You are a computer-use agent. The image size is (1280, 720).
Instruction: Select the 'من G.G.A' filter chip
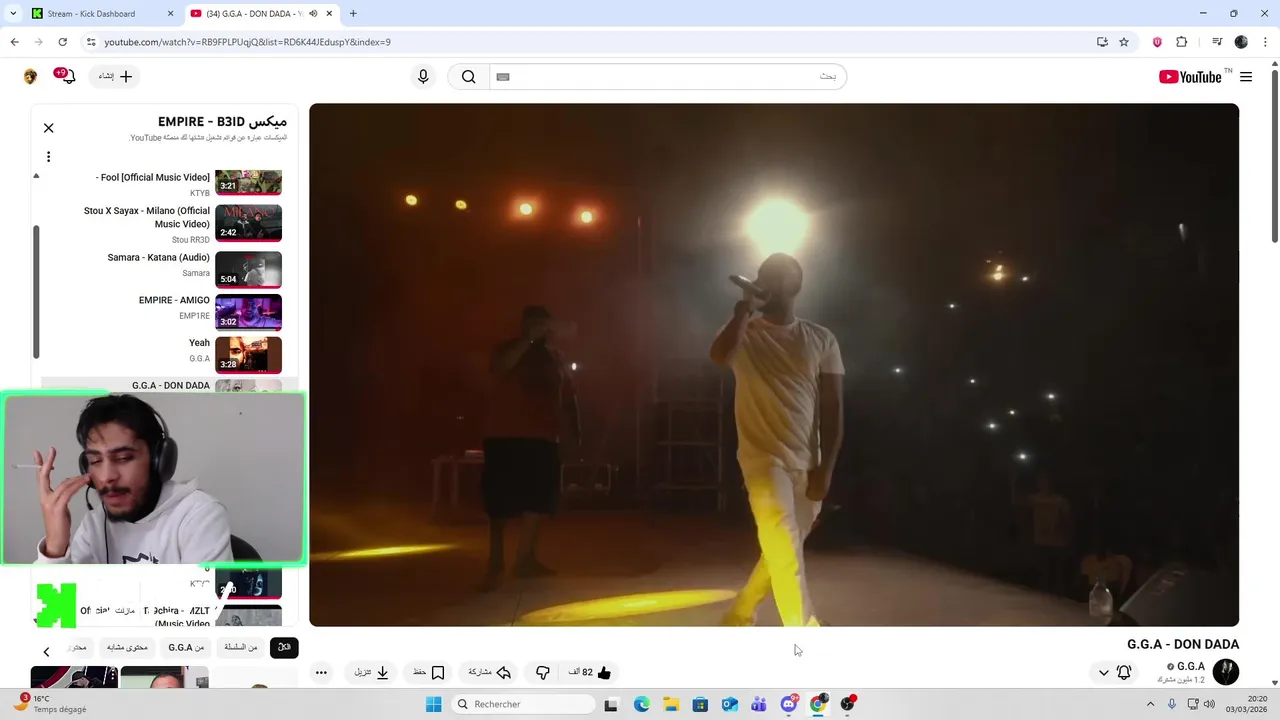pos(186,647)
